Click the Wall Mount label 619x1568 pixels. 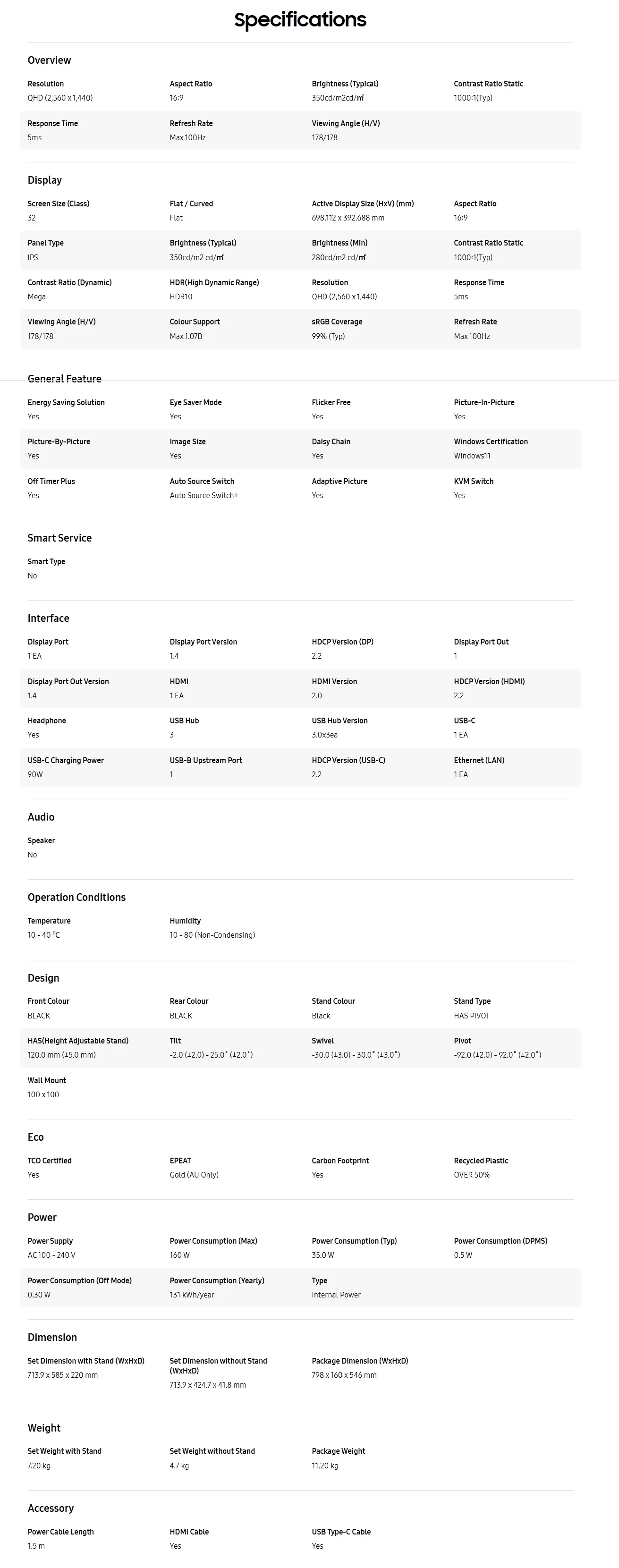tap(47, 1080)
